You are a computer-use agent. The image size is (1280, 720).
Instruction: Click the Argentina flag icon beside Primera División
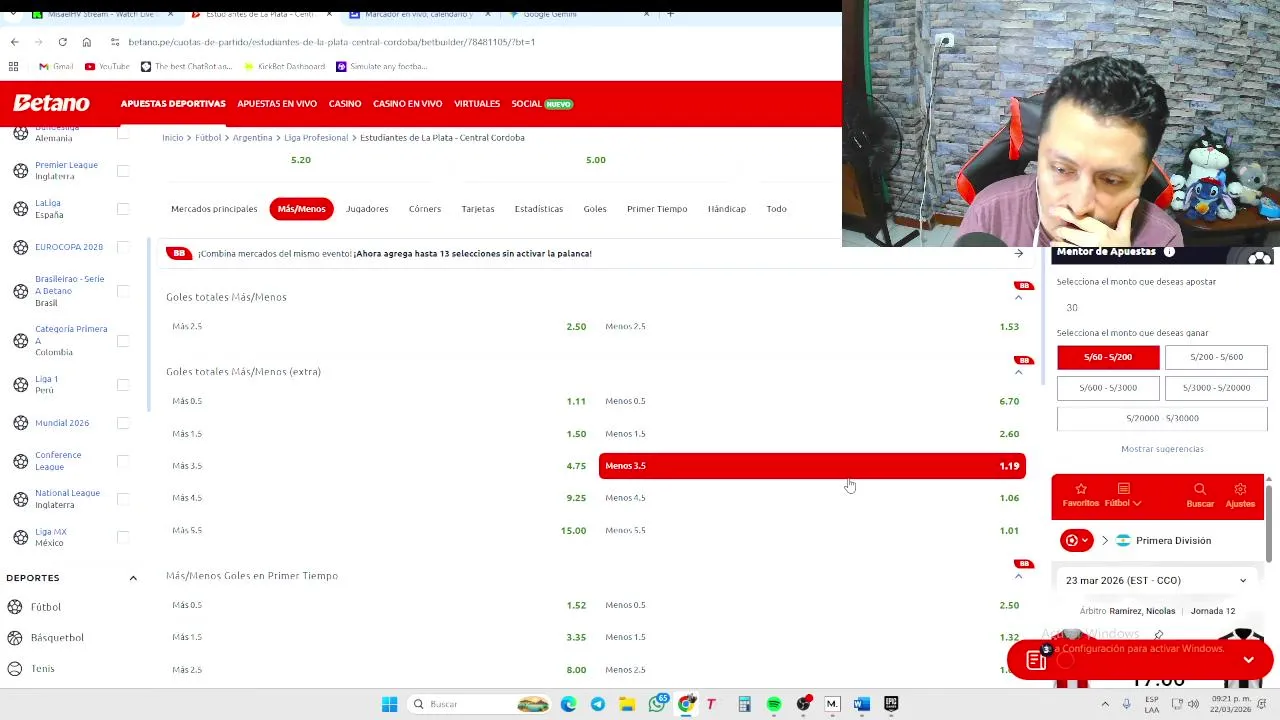click(1123, 540)
